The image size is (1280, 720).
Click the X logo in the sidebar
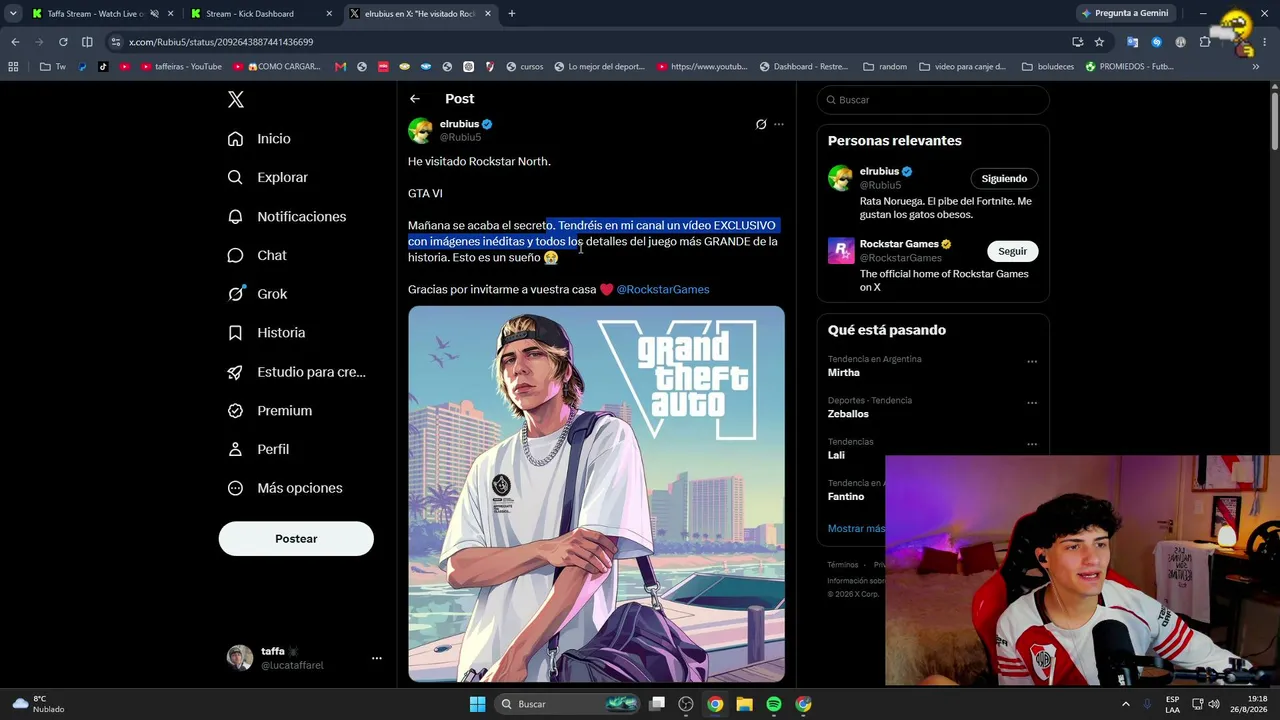point(235,99)
